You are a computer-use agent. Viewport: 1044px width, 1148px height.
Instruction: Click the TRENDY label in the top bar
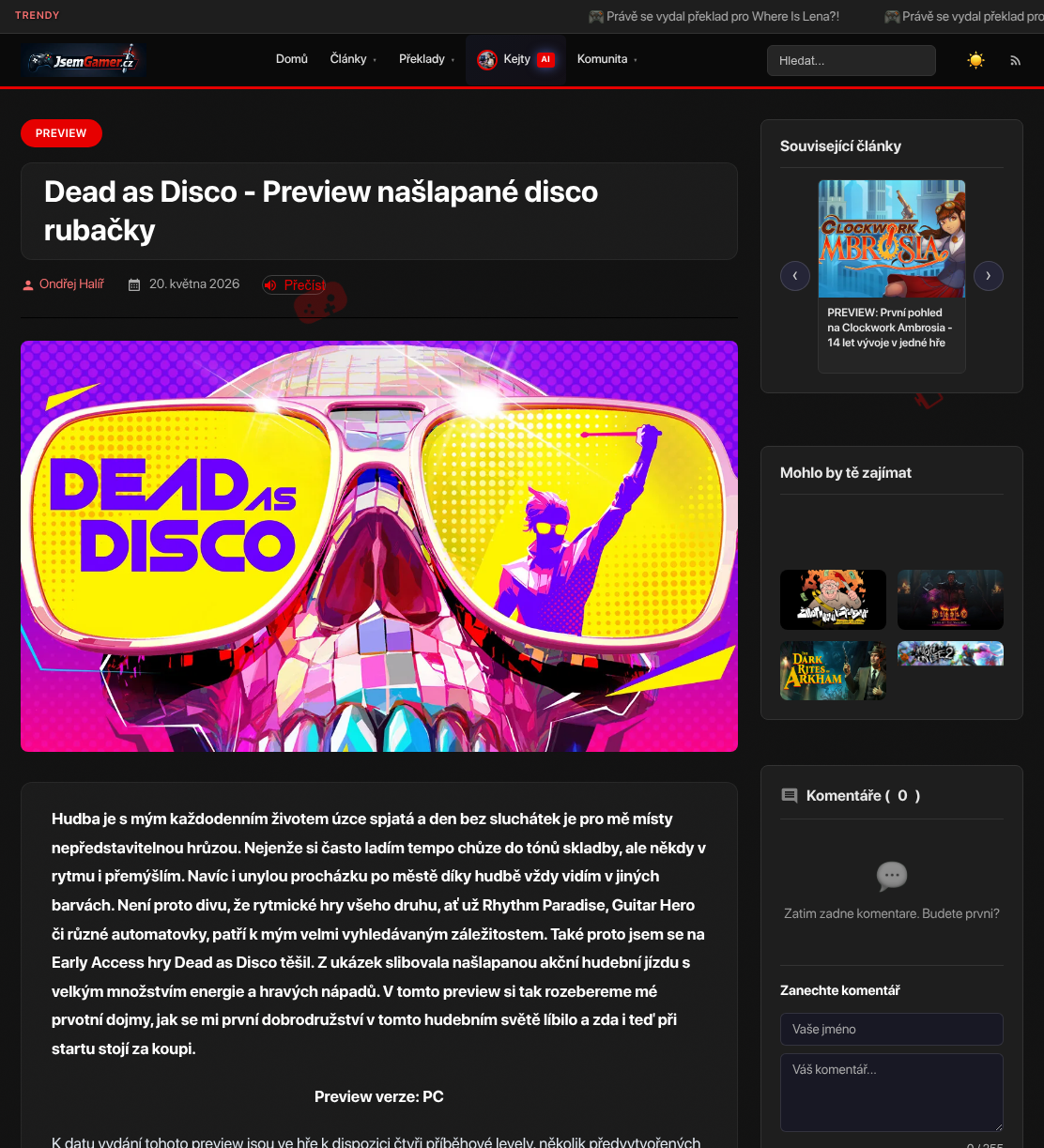(x=38, y=15)
